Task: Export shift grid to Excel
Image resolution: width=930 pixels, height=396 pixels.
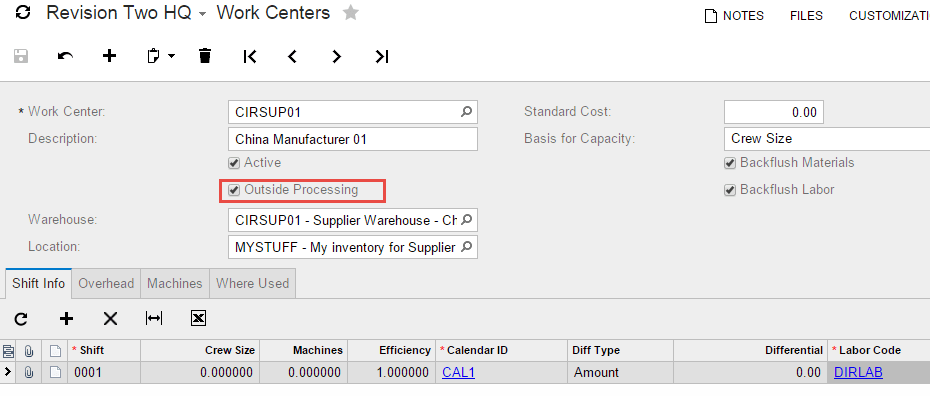Action: [198, 319]
